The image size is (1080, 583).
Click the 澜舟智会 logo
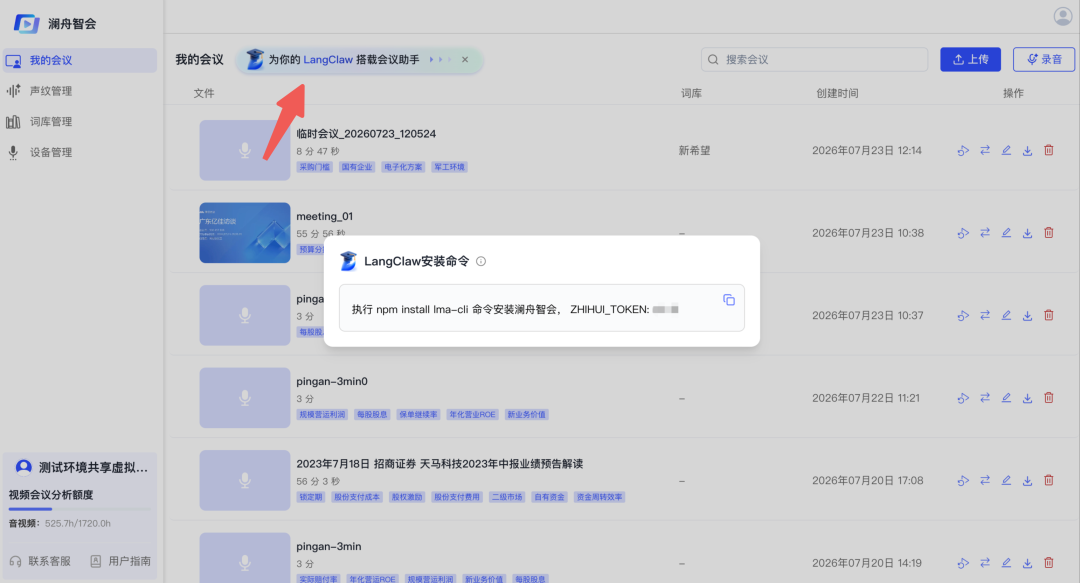(55, 23)
